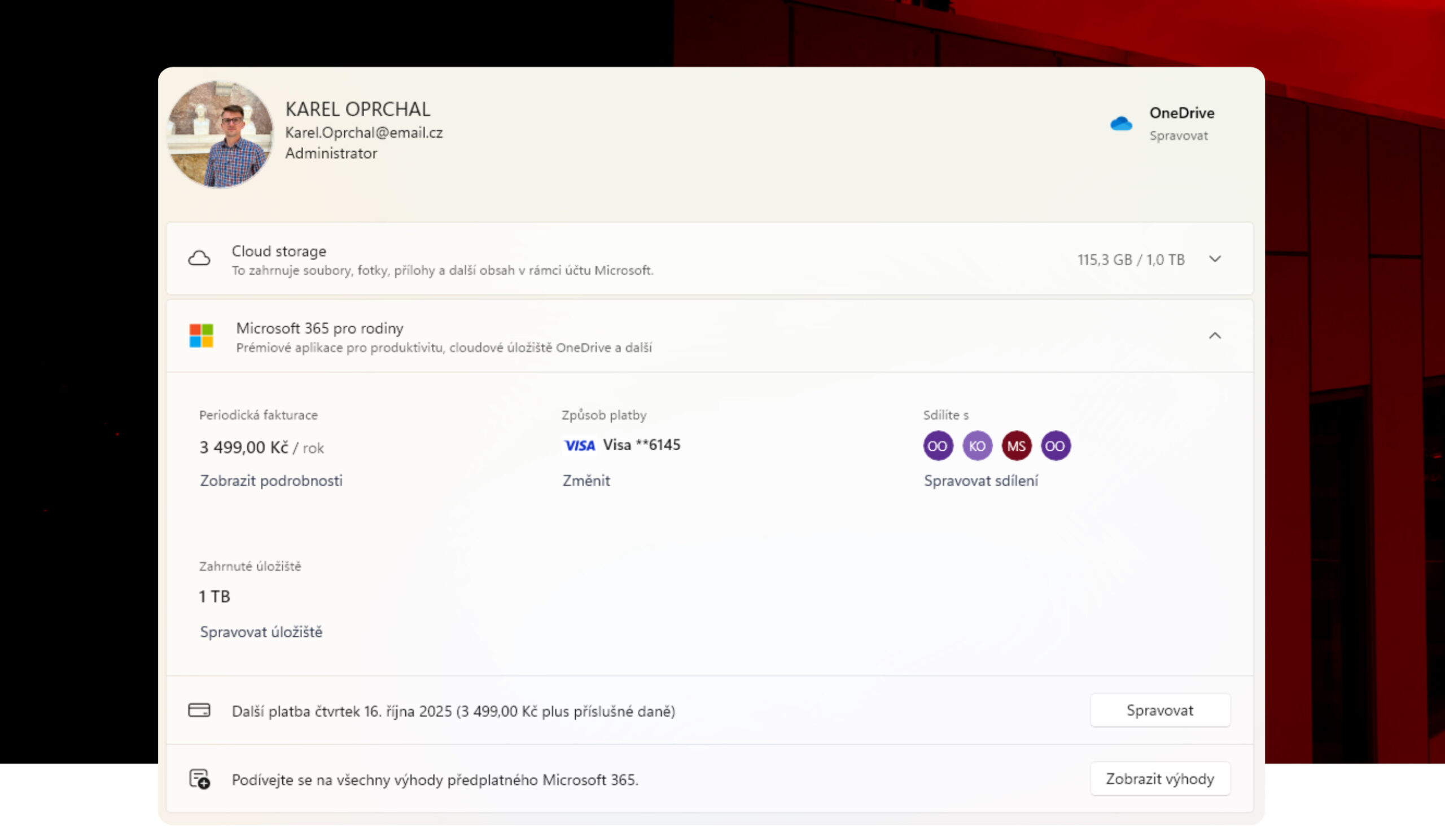
Task: Click the Microsoft 365 four-color logo
Action: pos(202,336)
